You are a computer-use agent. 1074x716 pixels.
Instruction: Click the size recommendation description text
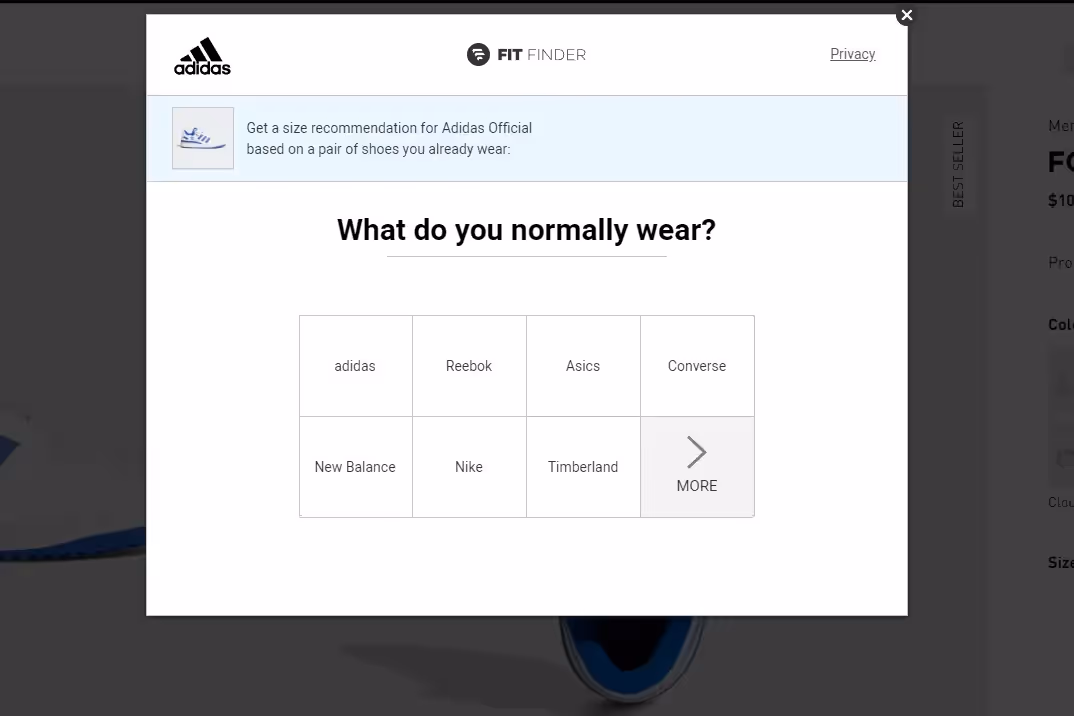pyautogui.click(x=389, y=138)
